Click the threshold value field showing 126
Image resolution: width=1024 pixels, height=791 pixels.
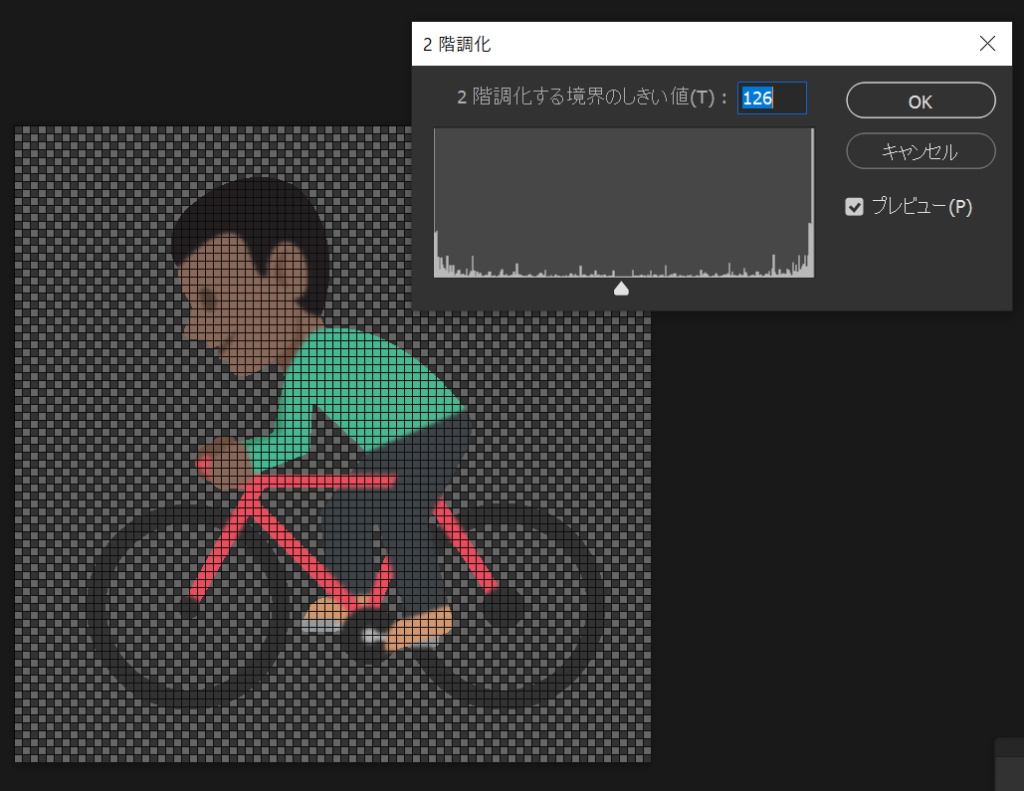(771, 98)
